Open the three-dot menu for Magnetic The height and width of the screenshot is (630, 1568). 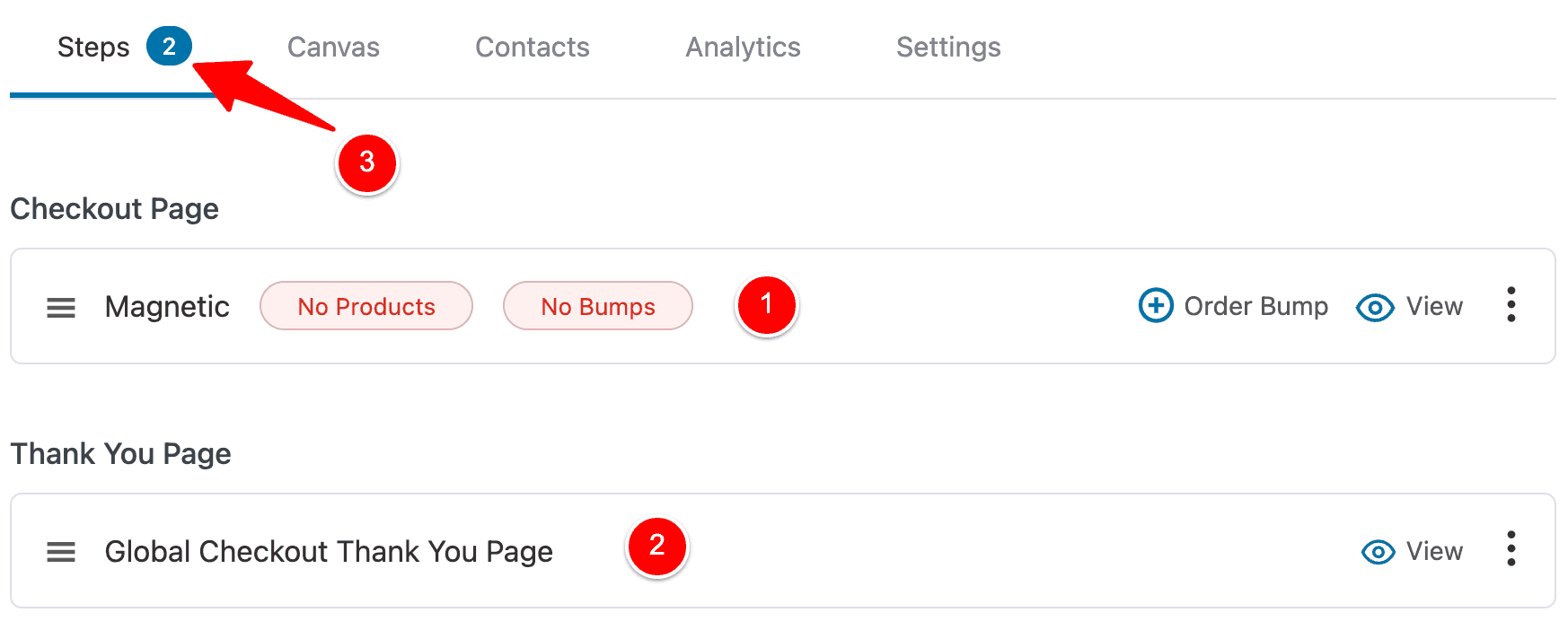(1511, 305)
